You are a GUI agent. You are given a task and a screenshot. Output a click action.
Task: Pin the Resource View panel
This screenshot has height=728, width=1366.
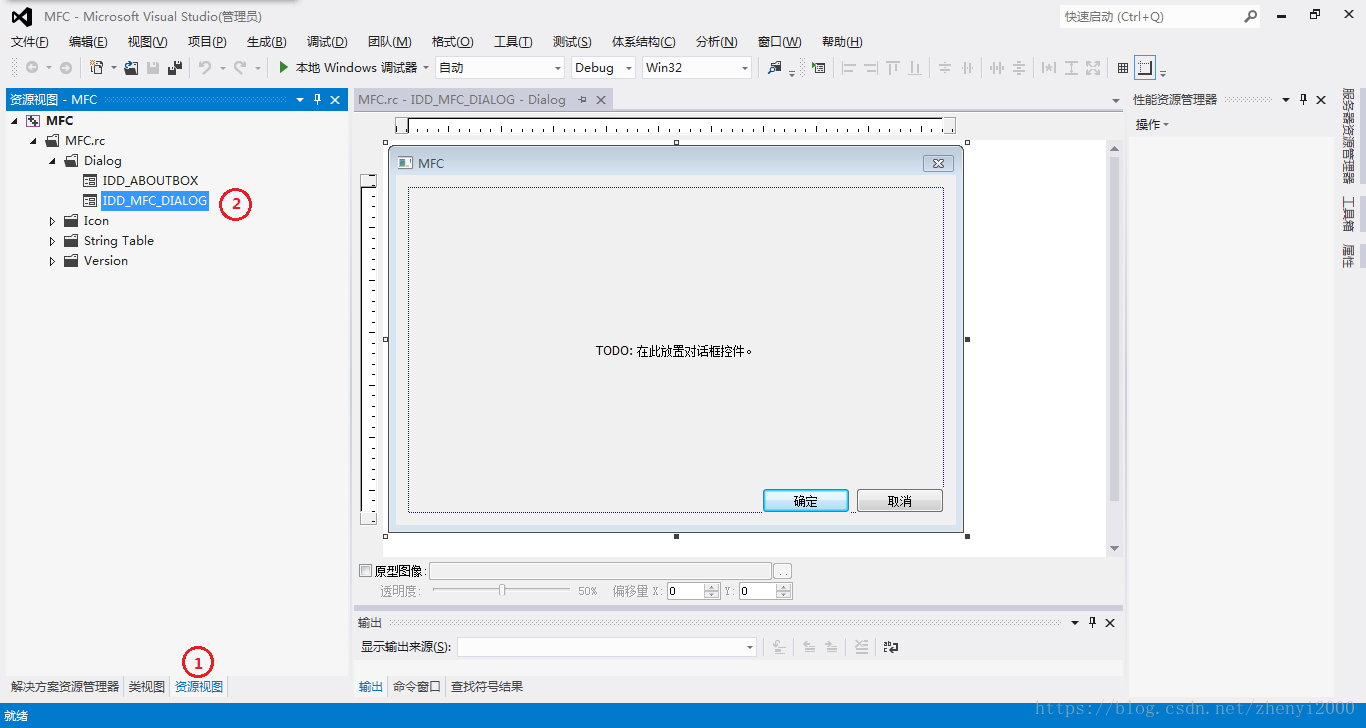(318, 99)
